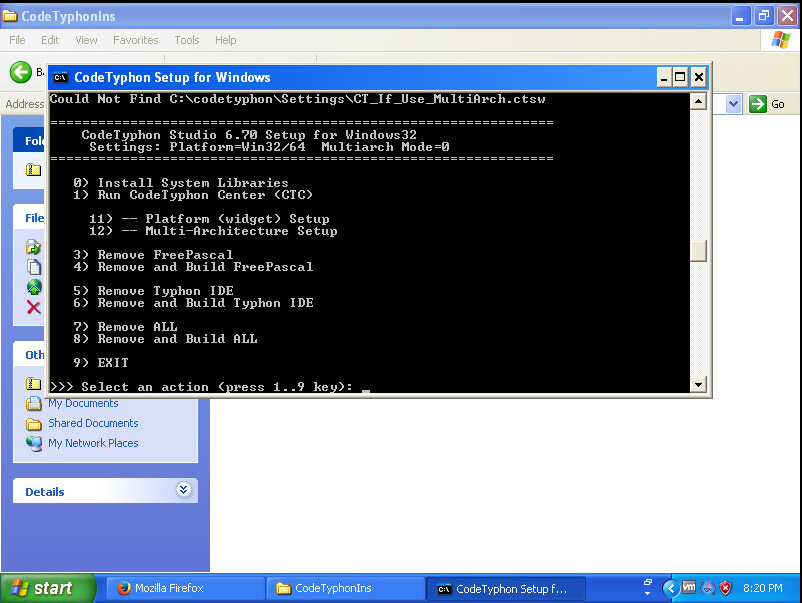Open the Favorites menu
This screenshot has width=802, height=603.
(136, 40)
